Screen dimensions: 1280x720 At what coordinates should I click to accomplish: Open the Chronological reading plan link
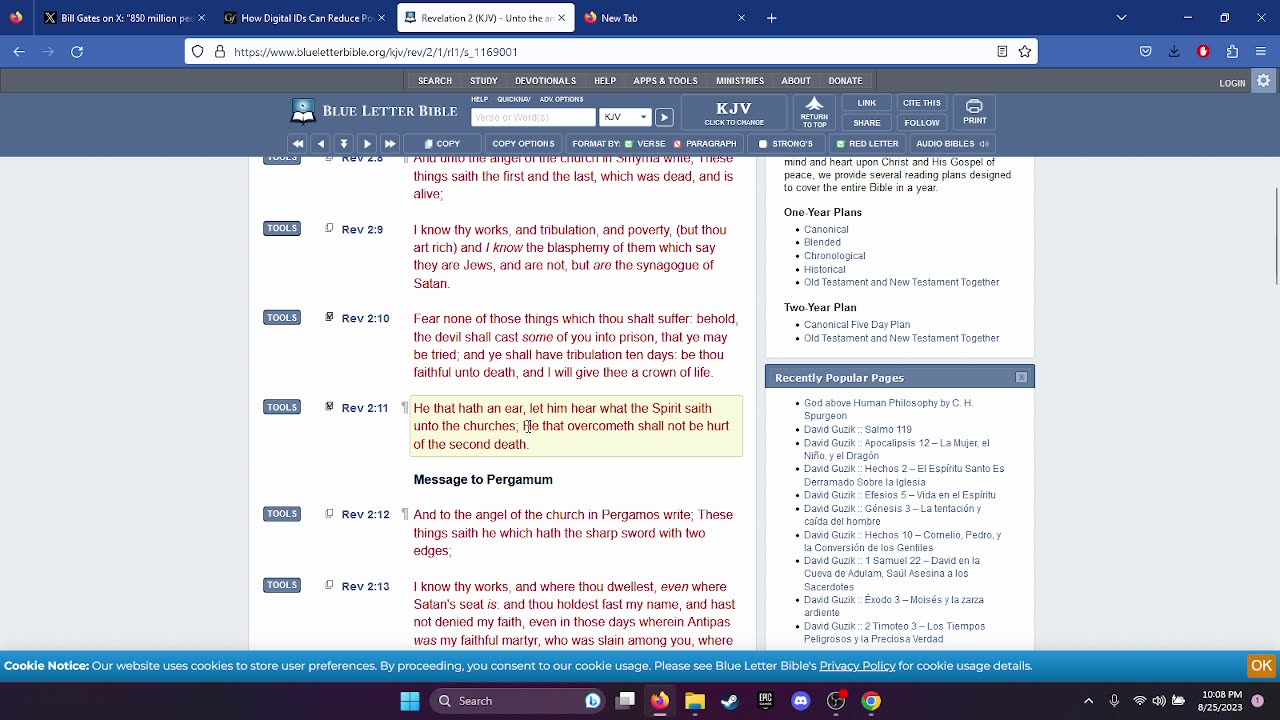(x=834, y=256)
